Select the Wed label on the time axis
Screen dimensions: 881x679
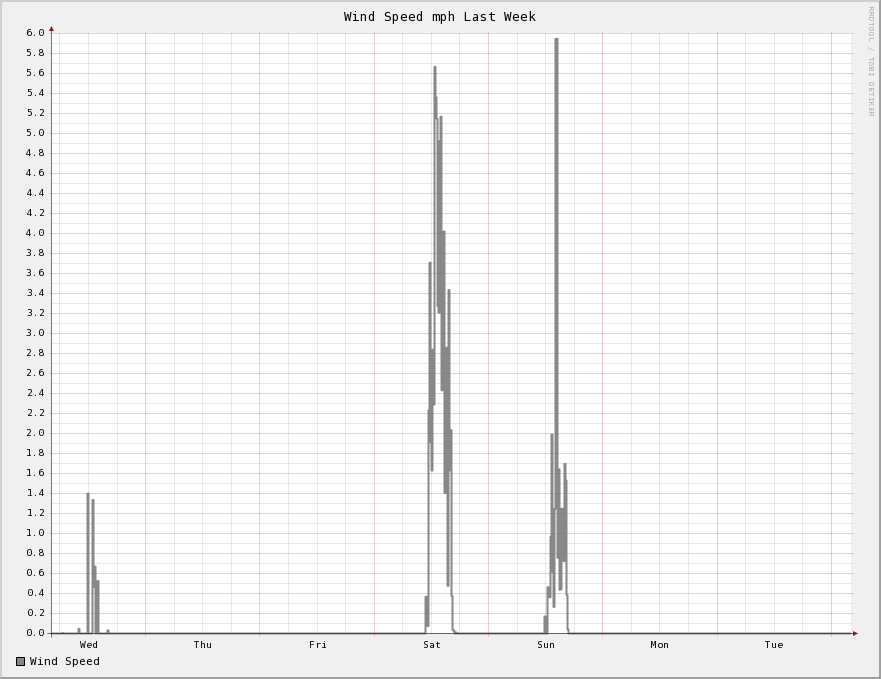click(89, 645)
